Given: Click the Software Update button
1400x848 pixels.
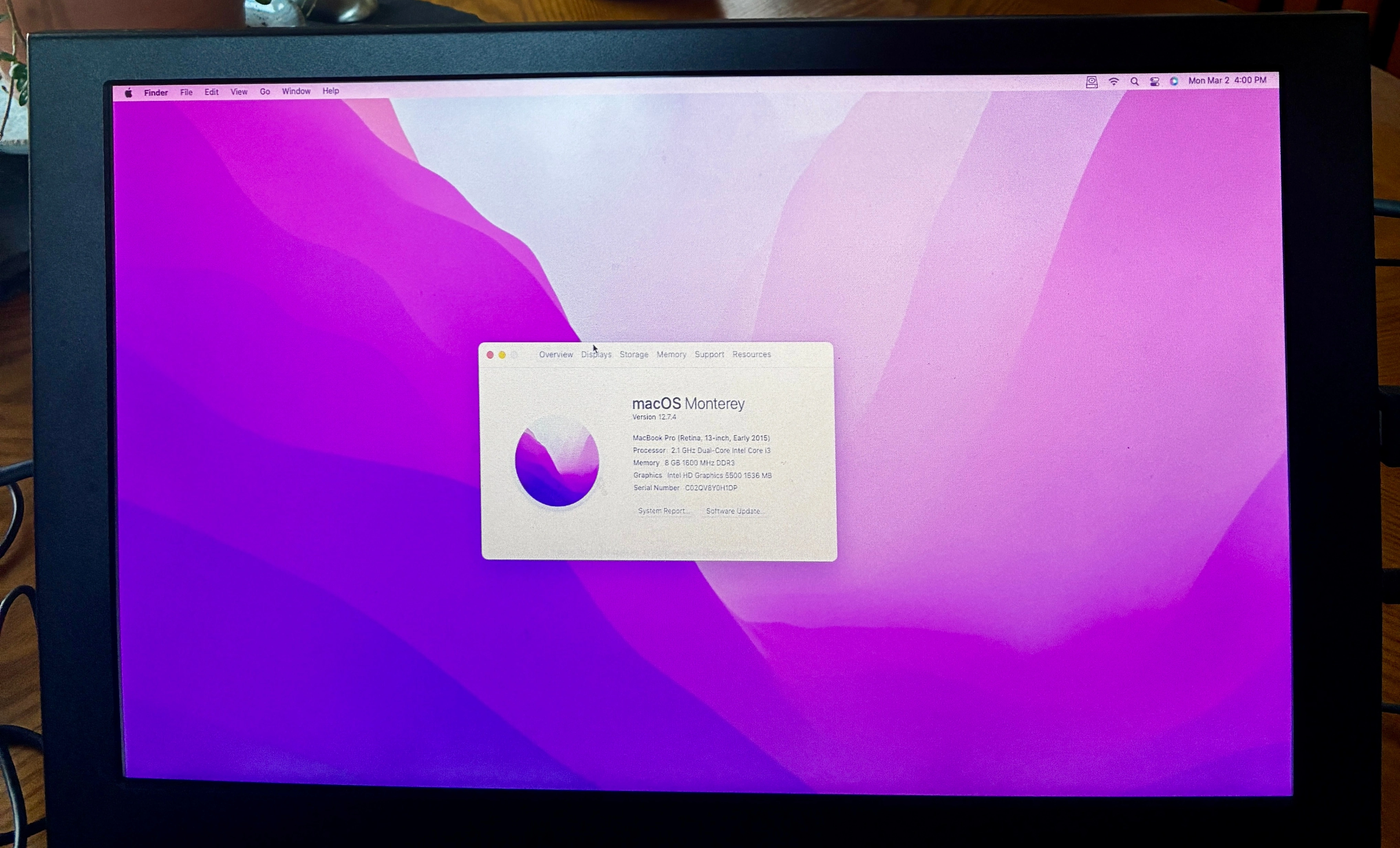Looking at the screenshot, I should (734, 511).
